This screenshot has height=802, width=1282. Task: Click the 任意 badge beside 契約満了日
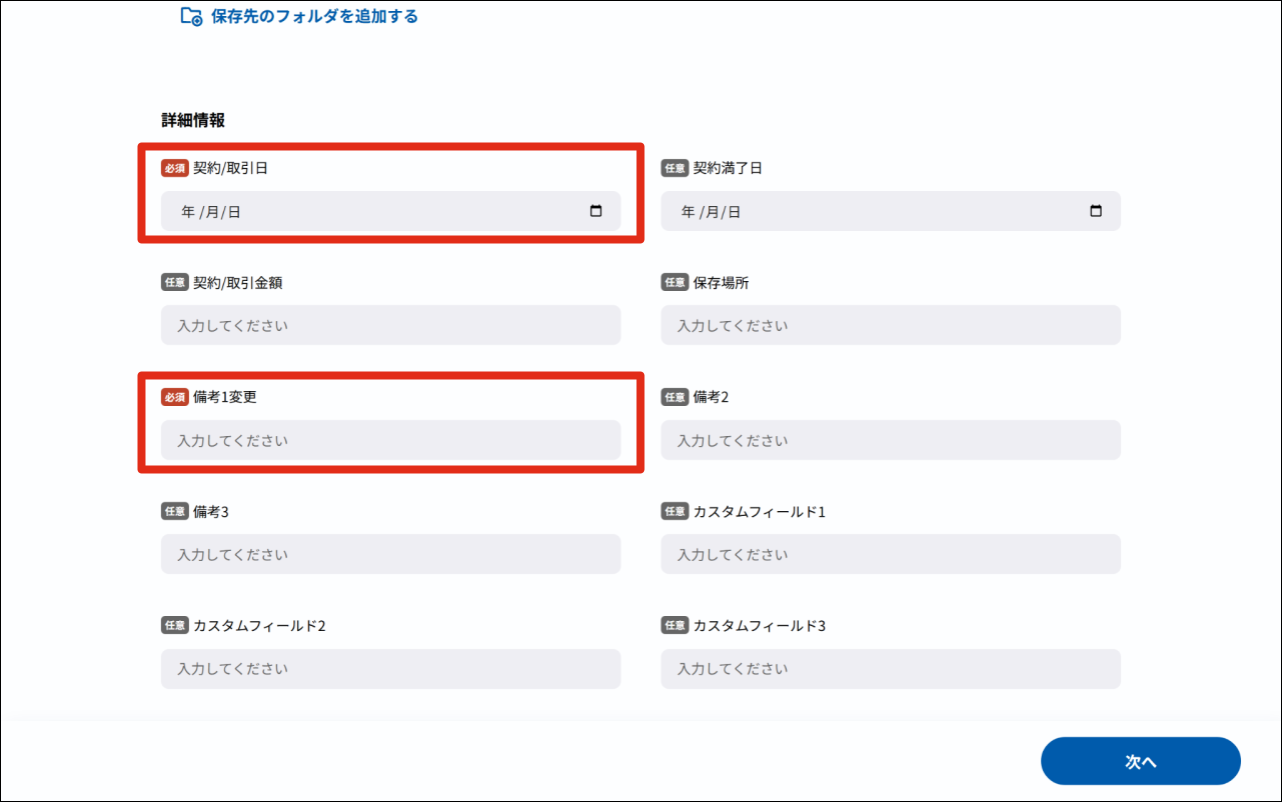tap(674, 168)
